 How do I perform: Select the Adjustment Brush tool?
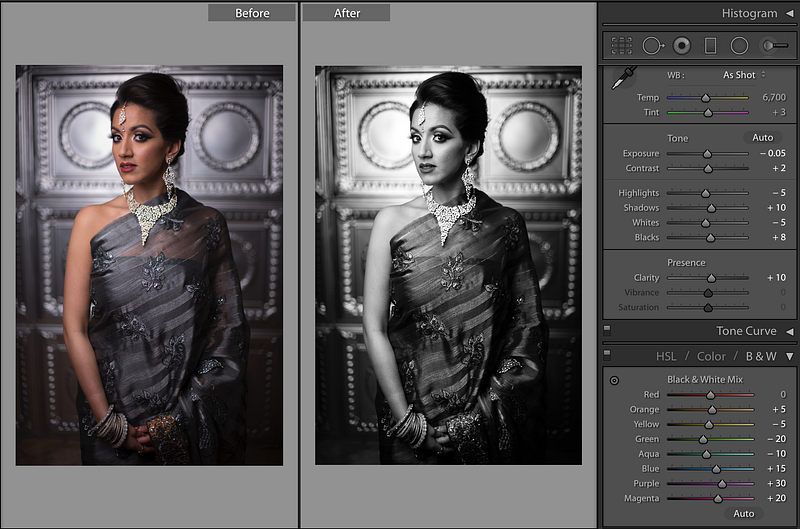(775, 46)
